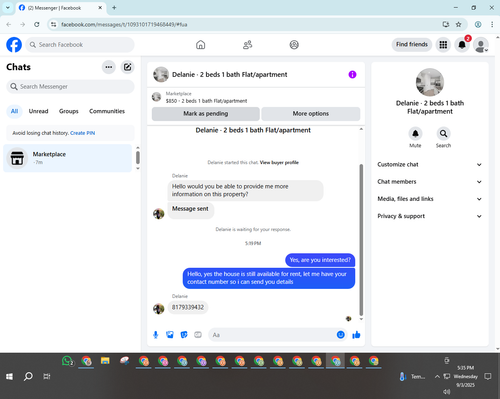Click the voice clip microphone icon
This screenshot has width=500, height=399.
(156, 335)
